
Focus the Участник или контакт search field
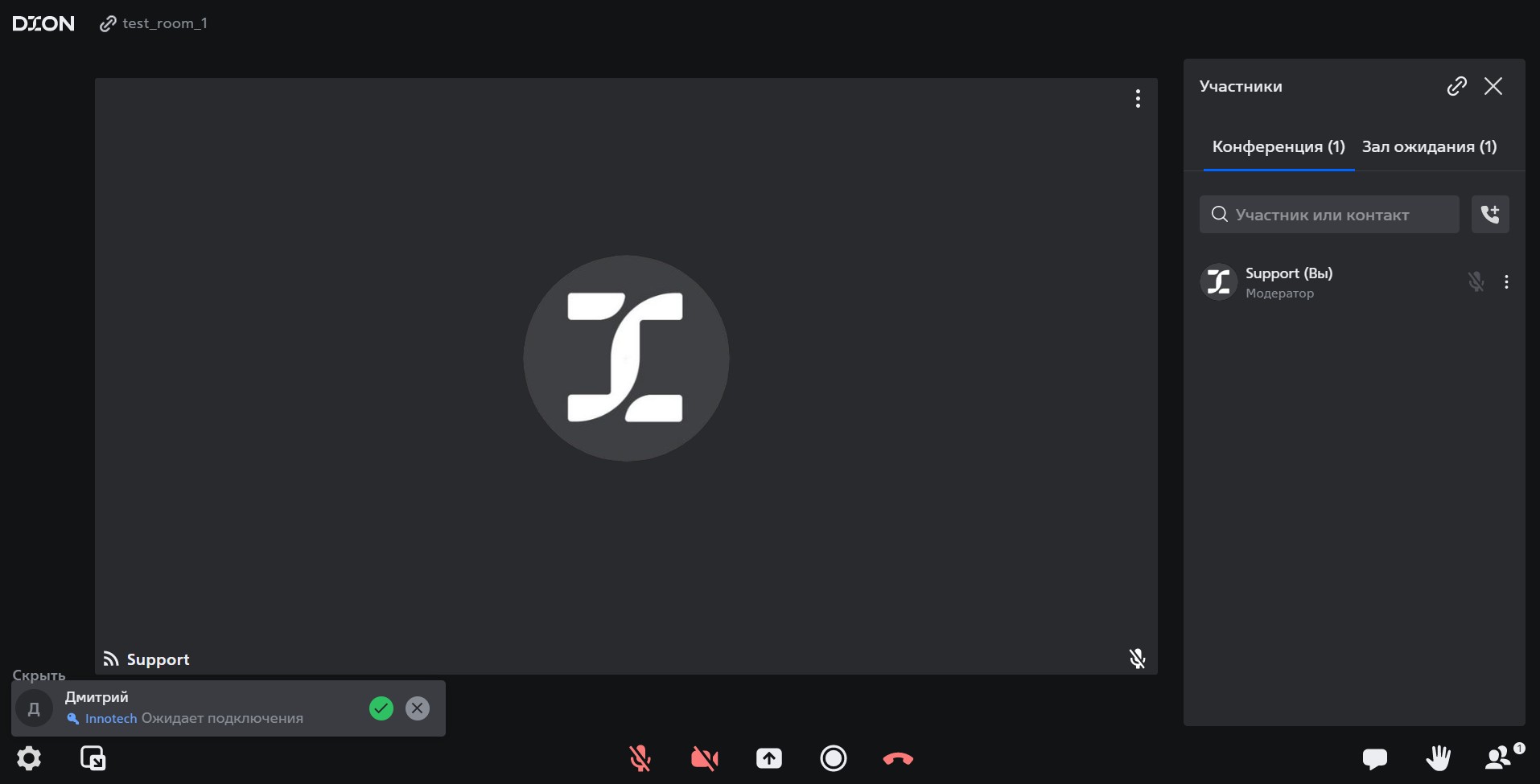pyautogui.click(x=1329, y=215)
